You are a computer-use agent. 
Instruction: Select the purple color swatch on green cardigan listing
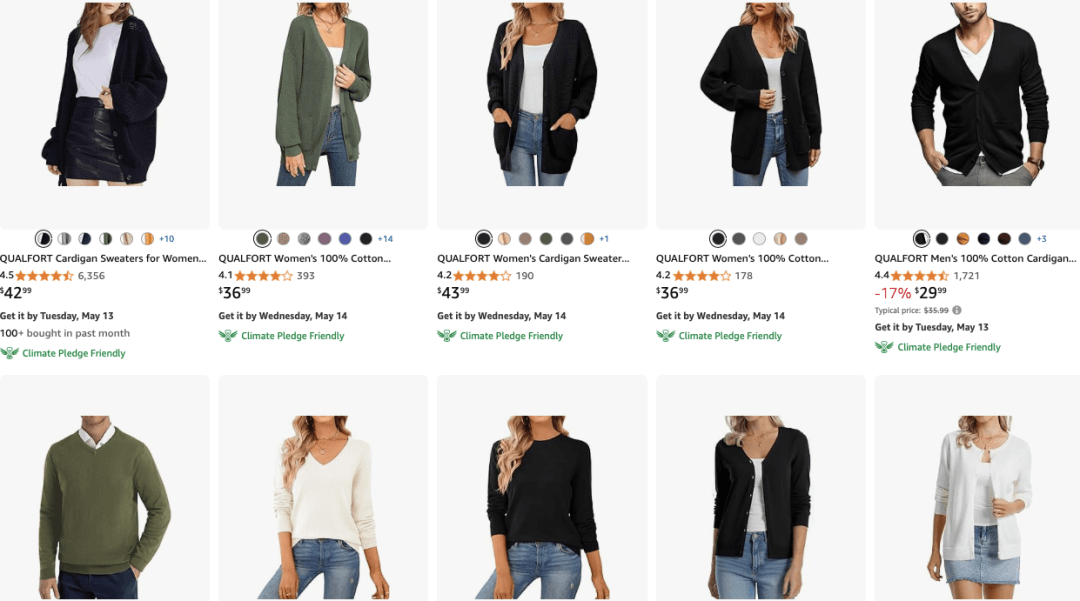324,239
